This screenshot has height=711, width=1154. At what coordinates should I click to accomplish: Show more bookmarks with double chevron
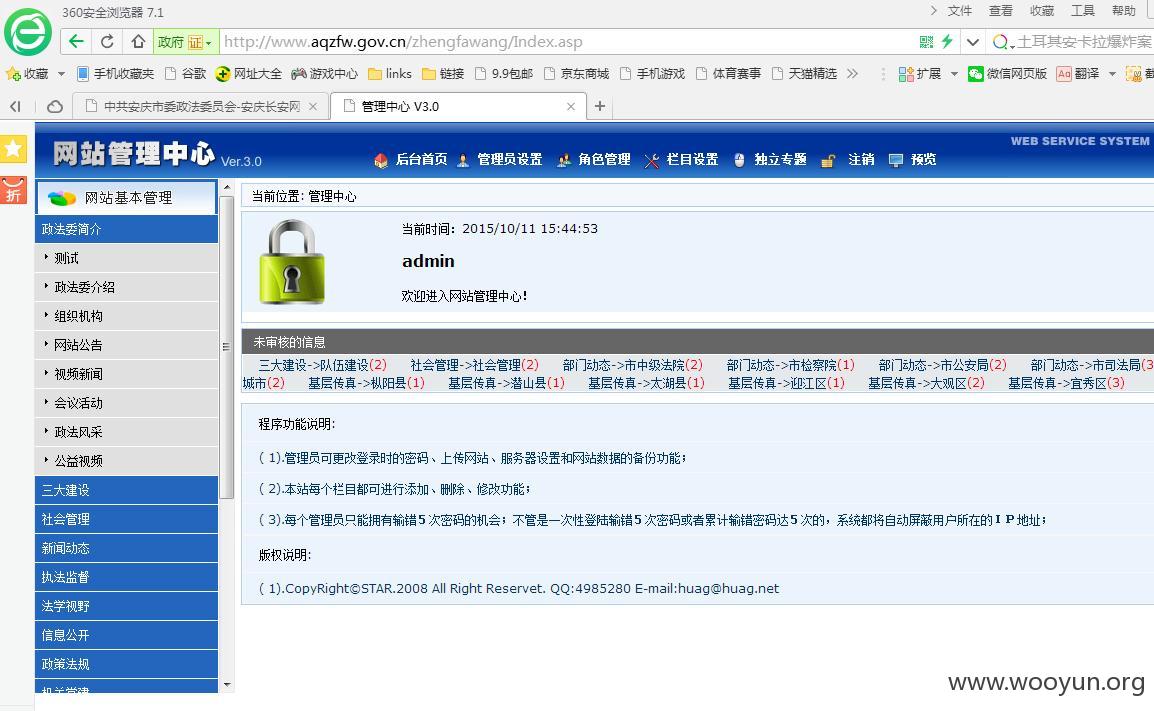pos(852,74)
